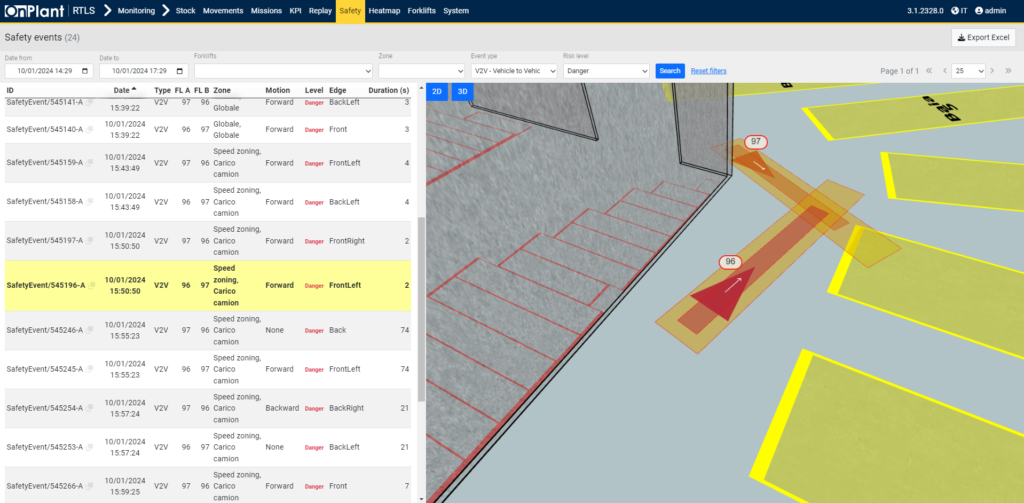Switch the map to 2D view
Image resolution: width=1024 pixels, height=503 pixels.
click(x=437, y=91)
